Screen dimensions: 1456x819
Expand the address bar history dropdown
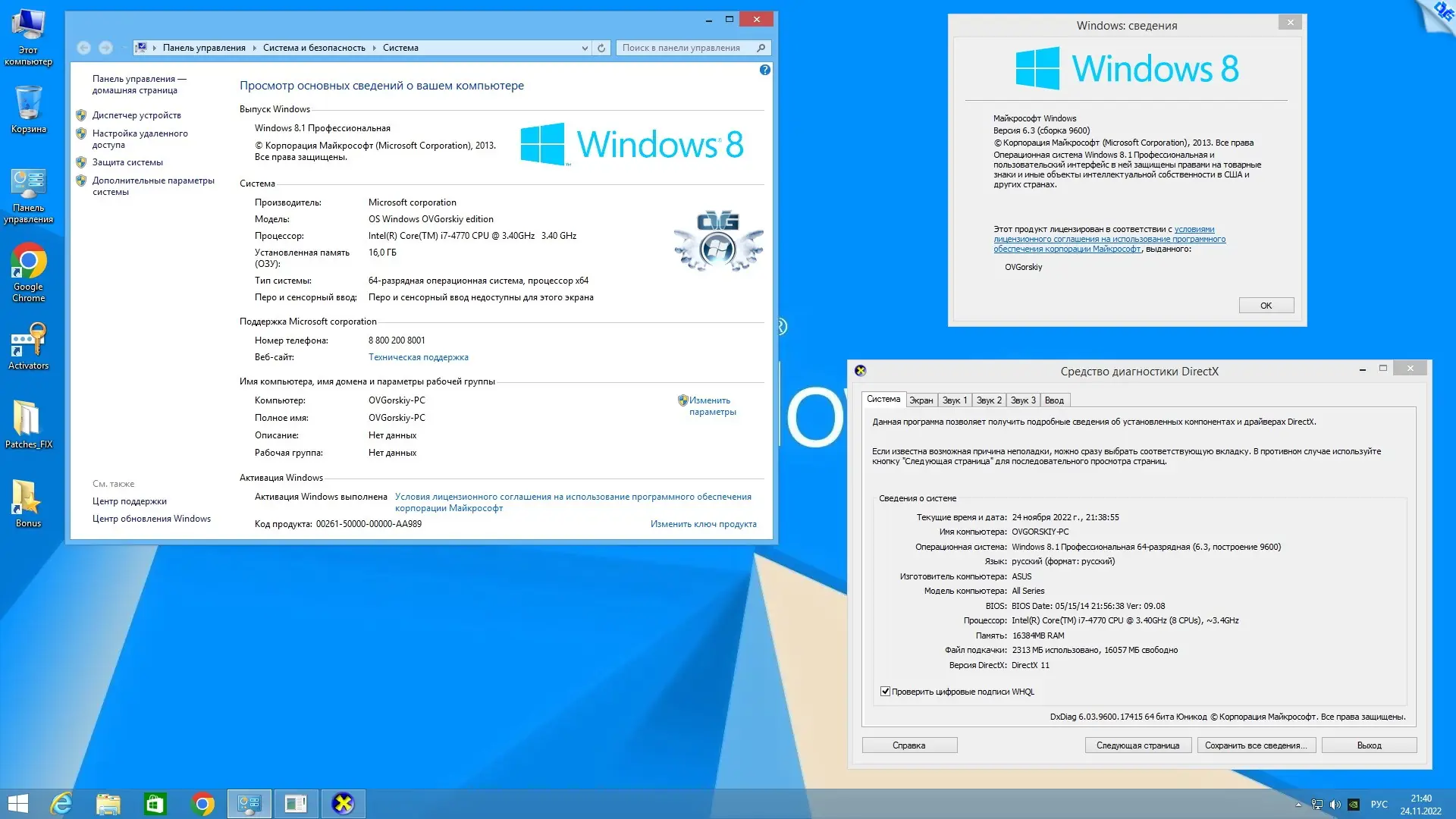tap(585, 48)
